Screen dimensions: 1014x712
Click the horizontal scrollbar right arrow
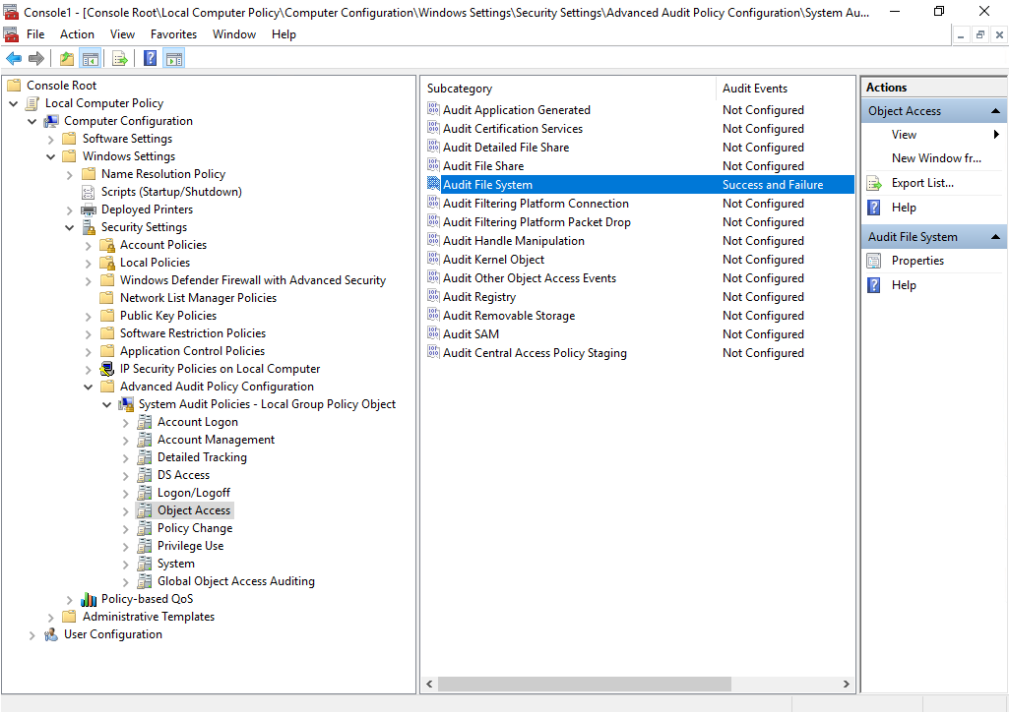[846, 685]
